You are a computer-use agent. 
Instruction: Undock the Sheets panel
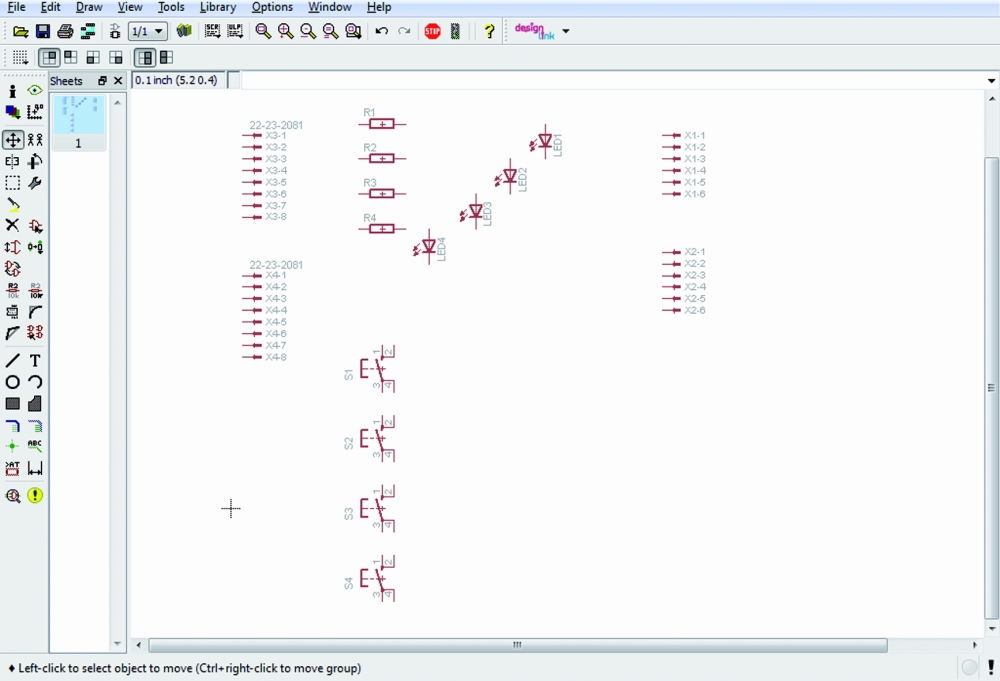pos(102,81)
